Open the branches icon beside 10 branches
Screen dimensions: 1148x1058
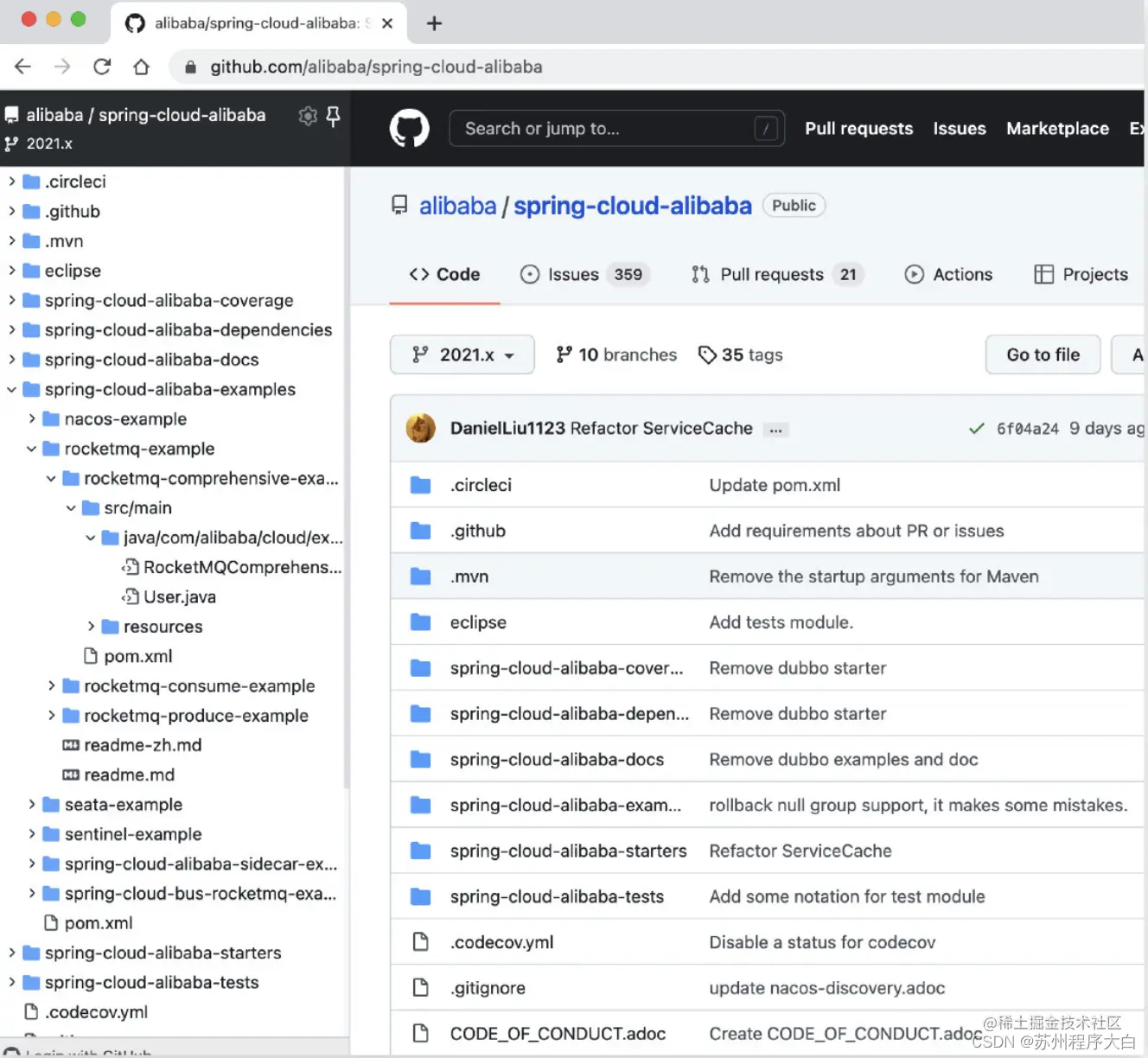(564, 354)
